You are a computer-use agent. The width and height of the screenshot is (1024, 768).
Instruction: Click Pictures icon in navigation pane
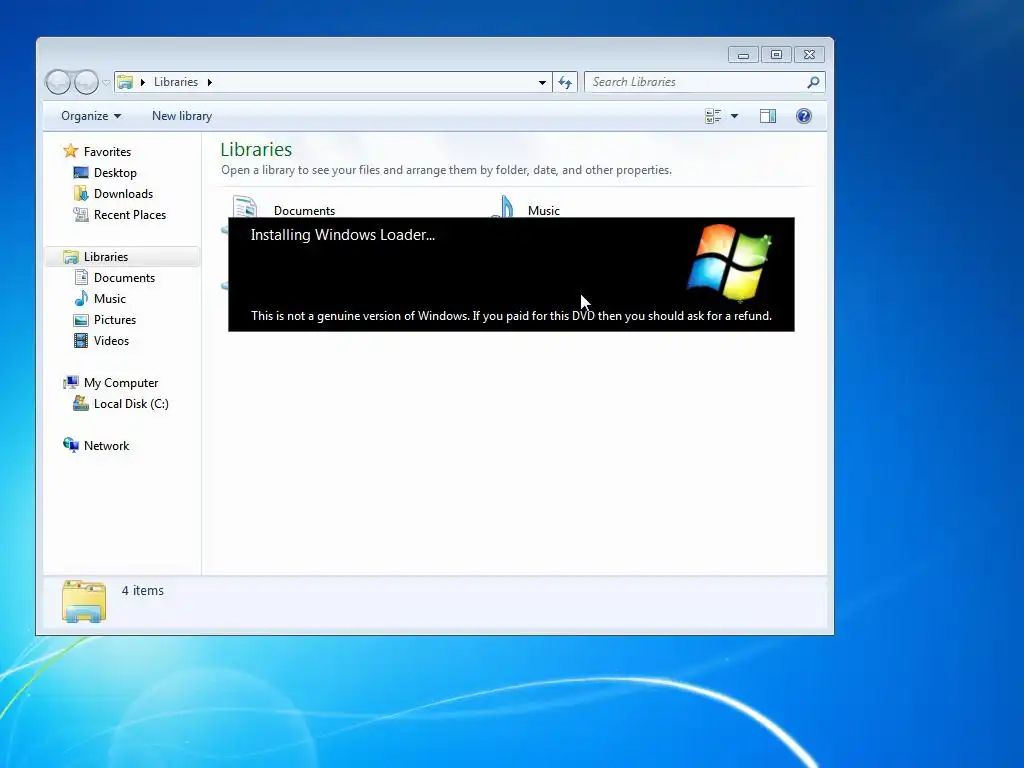[x=81, y=320]
